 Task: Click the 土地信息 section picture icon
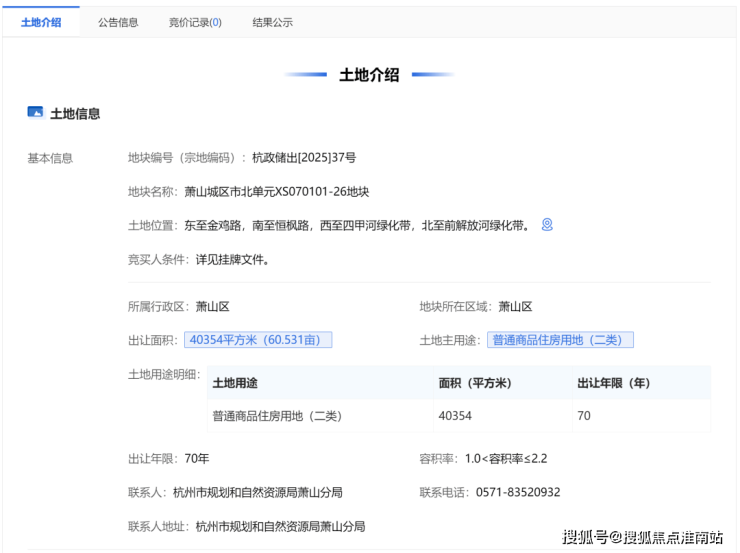coord(35,113)
